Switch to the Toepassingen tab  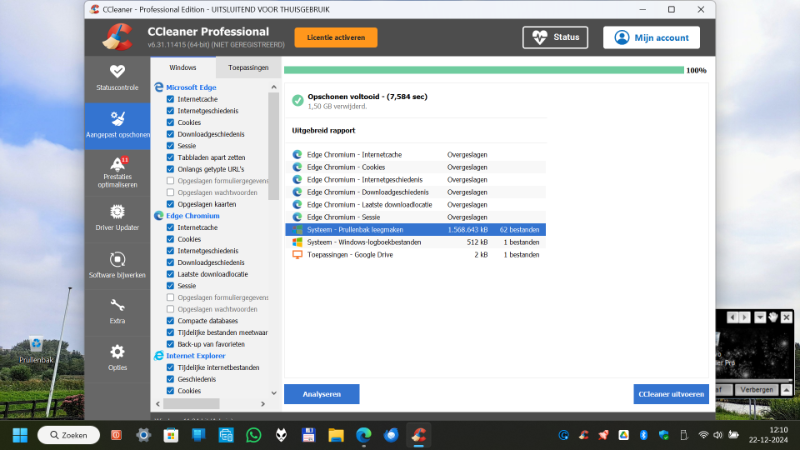(248, 67)
